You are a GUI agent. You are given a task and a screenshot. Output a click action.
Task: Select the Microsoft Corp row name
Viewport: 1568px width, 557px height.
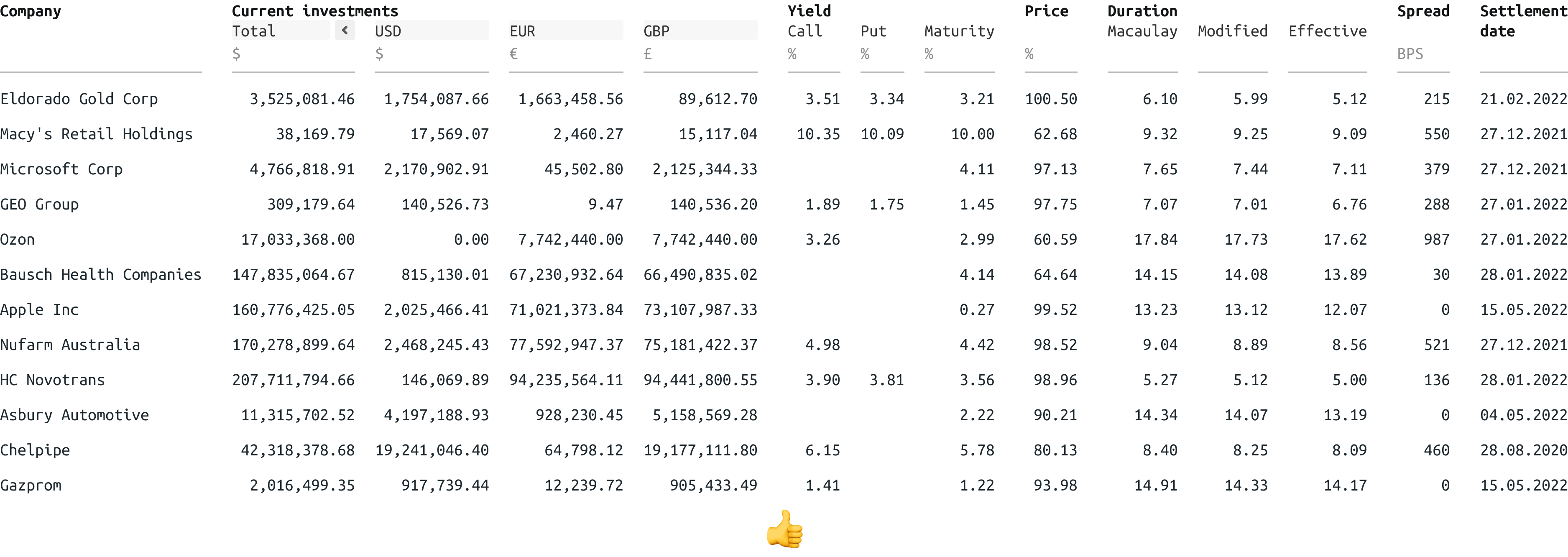tap(61, 169)
